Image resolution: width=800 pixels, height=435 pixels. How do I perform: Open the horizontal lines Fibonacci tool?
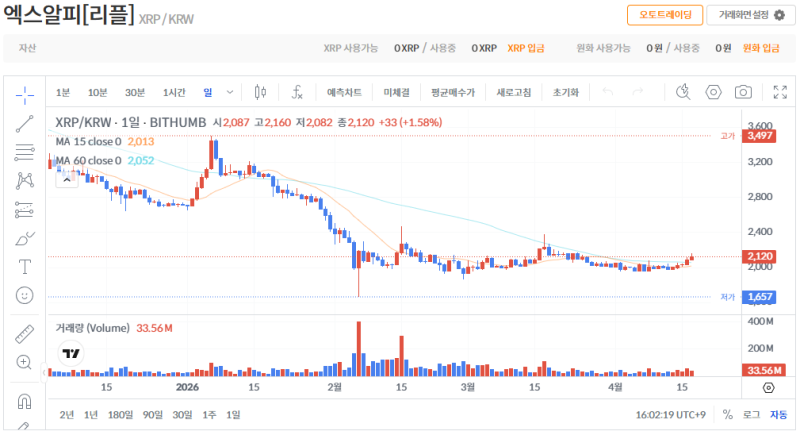[x=24, y=152]
